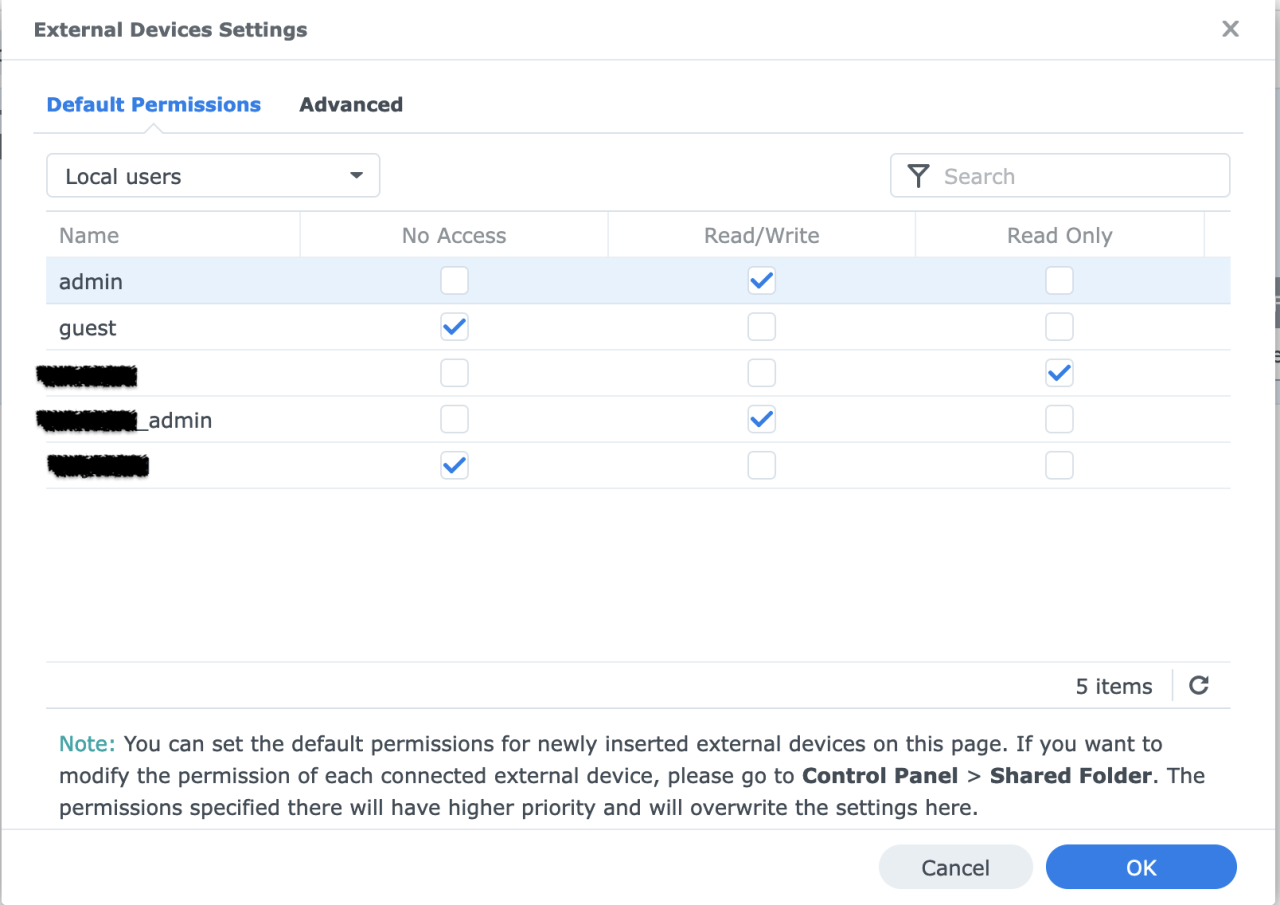Switch to the Advanced tab
The height and width of the screenshot is (905, 1280).
(351, 105)
